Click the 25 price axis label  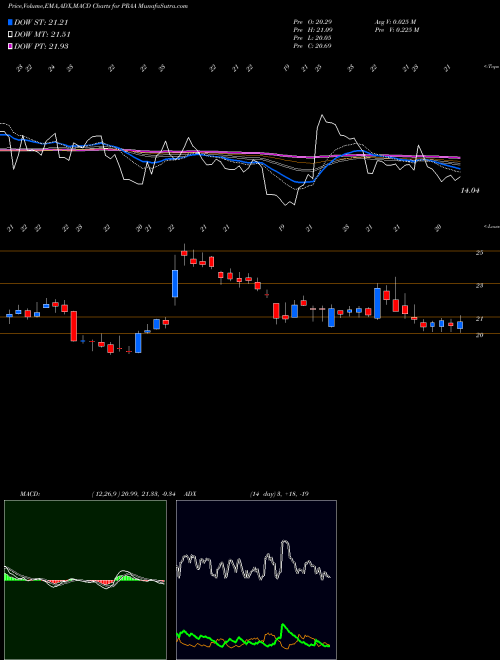tap(479, 253)
